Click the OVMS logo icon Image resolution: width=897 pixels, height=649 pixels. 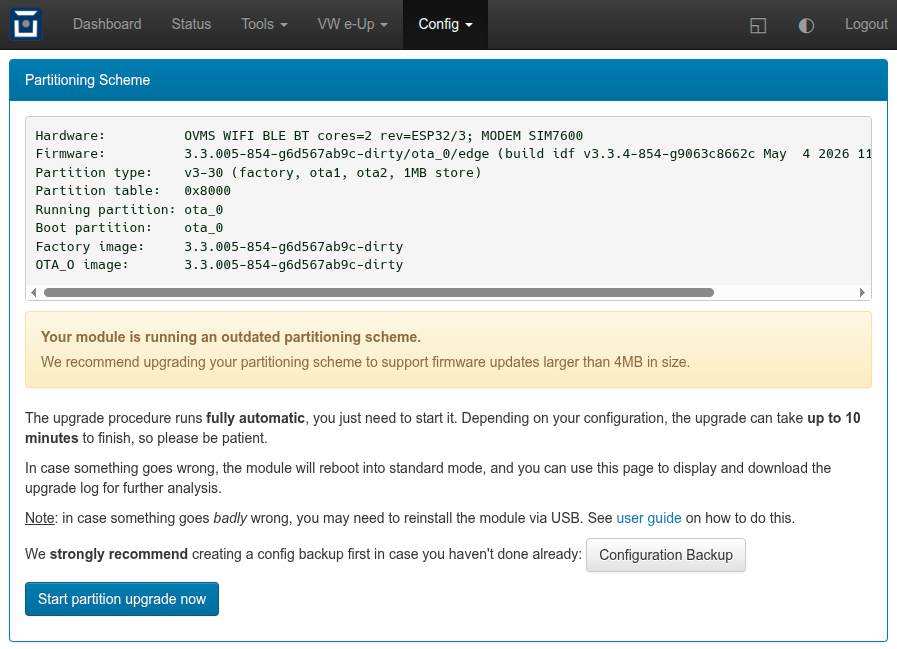26,24
